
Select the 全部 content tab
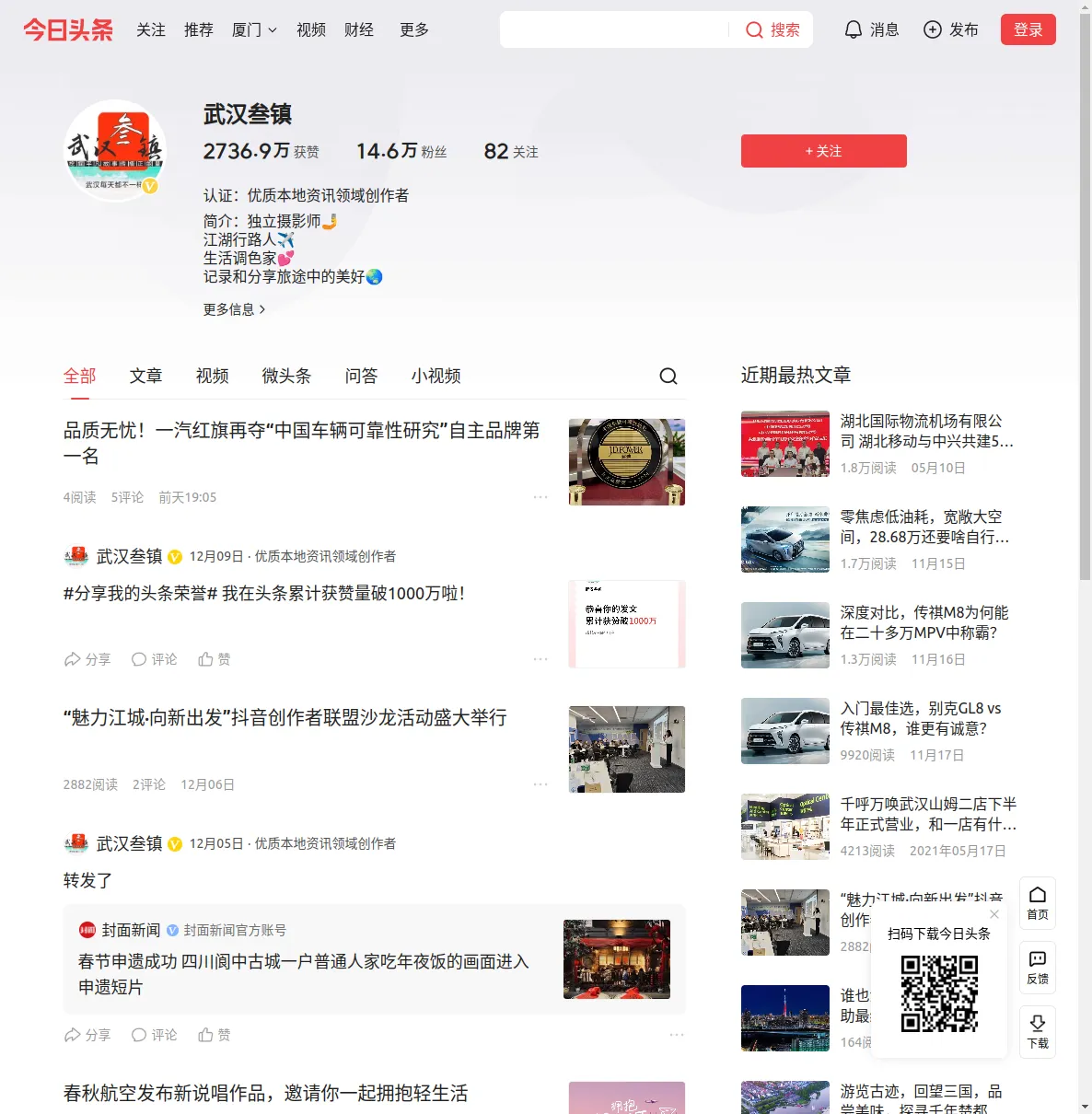click(x=80, y=376)
